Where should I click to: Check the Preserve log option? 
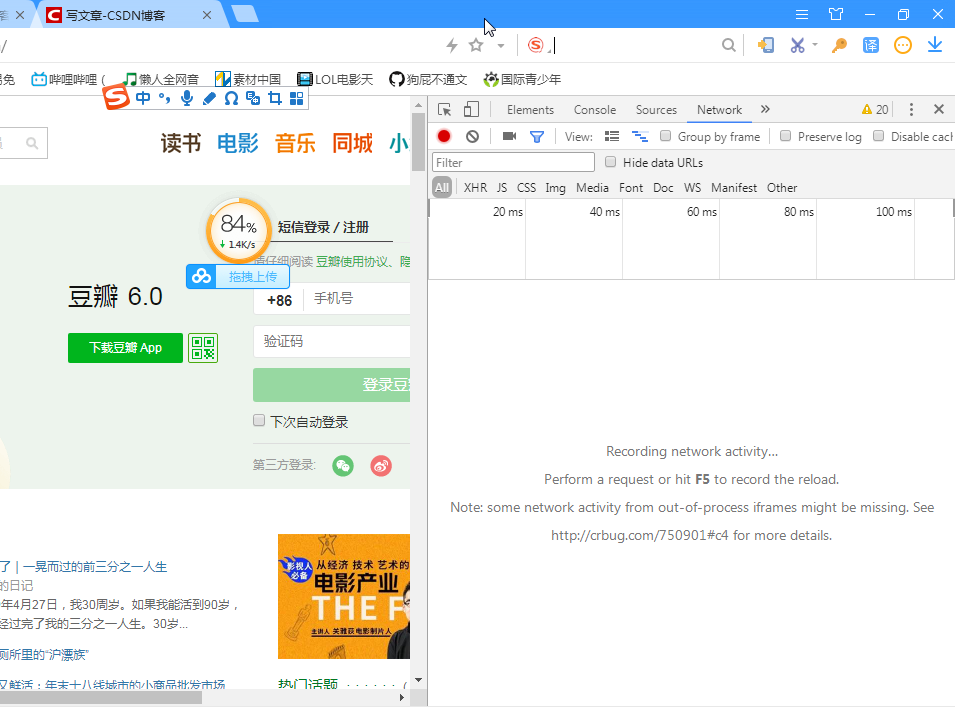[x=786, y=136]
